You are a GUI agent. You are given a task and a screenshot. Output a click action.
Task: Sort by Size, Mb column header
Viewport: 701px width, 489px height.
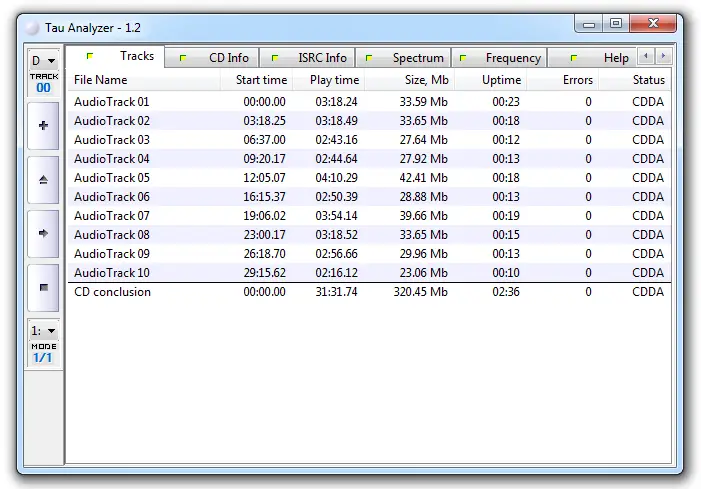pos(409,80)
